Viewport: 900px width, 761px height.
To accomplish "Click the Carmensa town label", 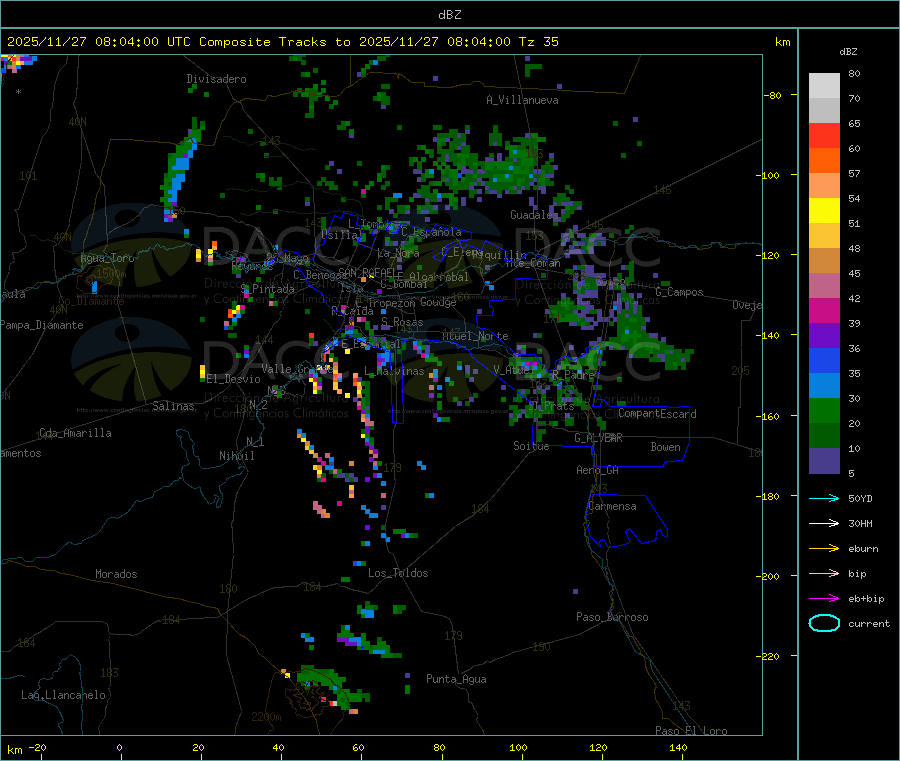I will [612, 506].
